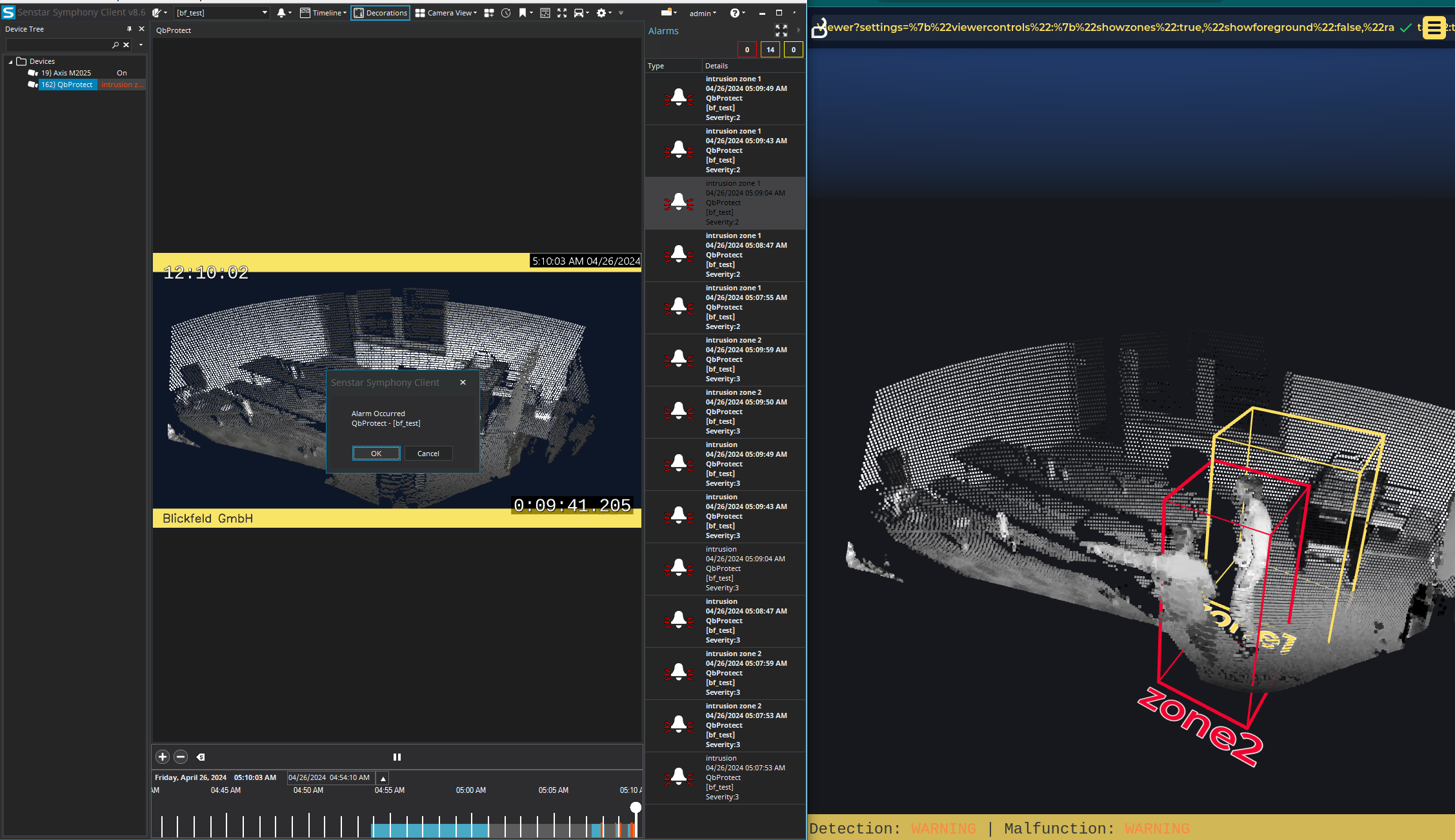Screen dimensions: 1455x840
Task: Click the alarm bell toolbar icon
Action: pyautogui.click(x=281, y=13)
